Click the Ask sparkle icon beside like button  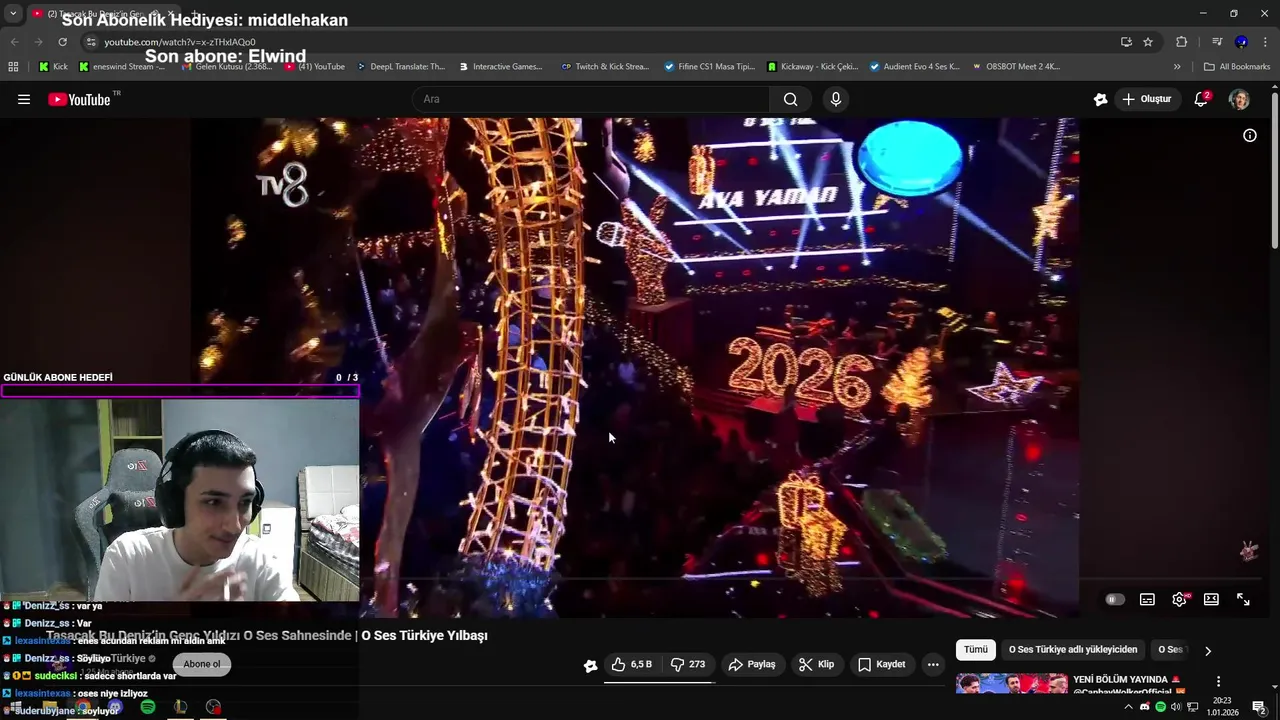click(590, 665)
